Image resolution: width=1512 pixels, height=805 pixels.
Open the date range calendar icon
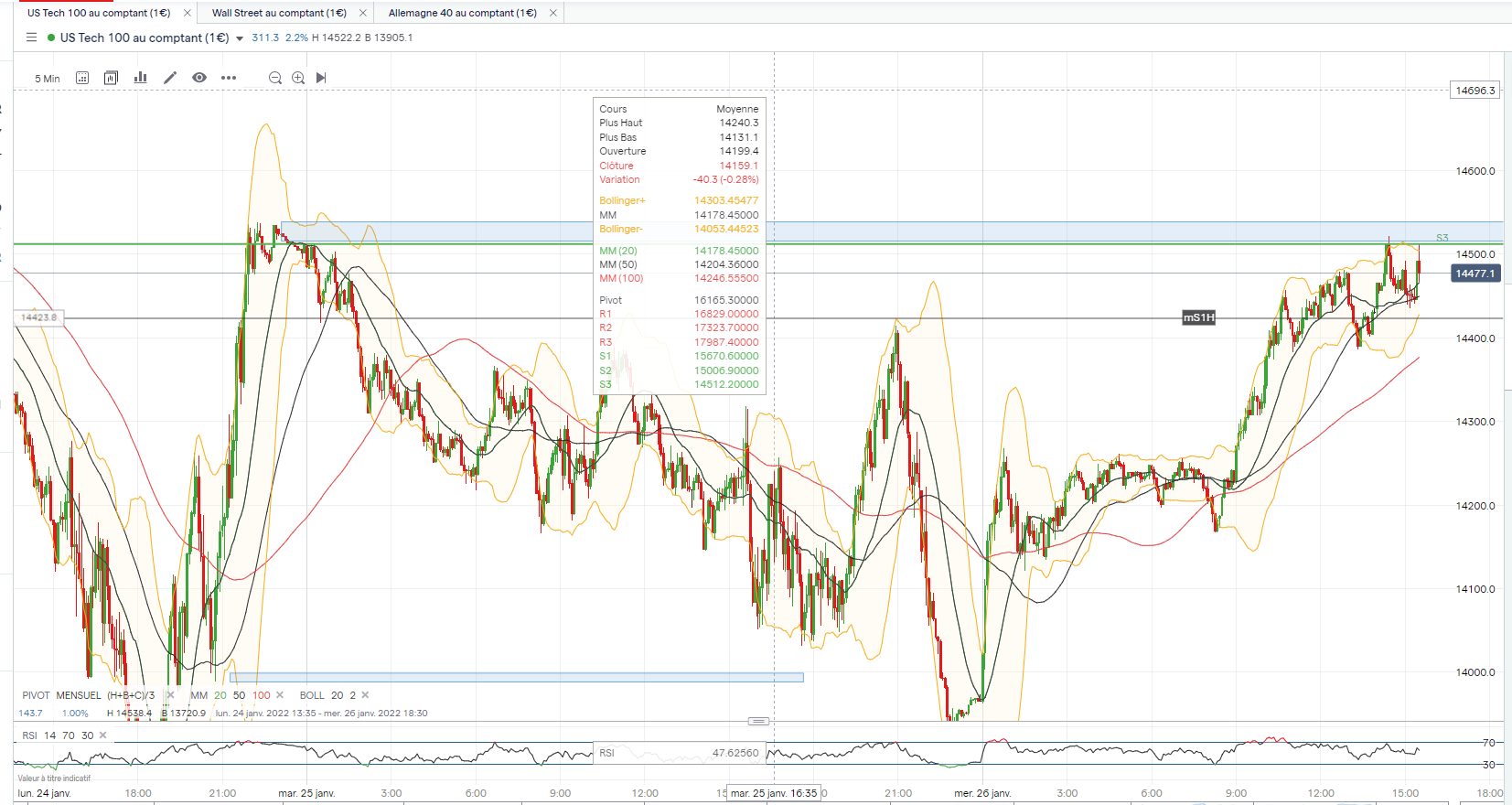(x=82, y=78)
